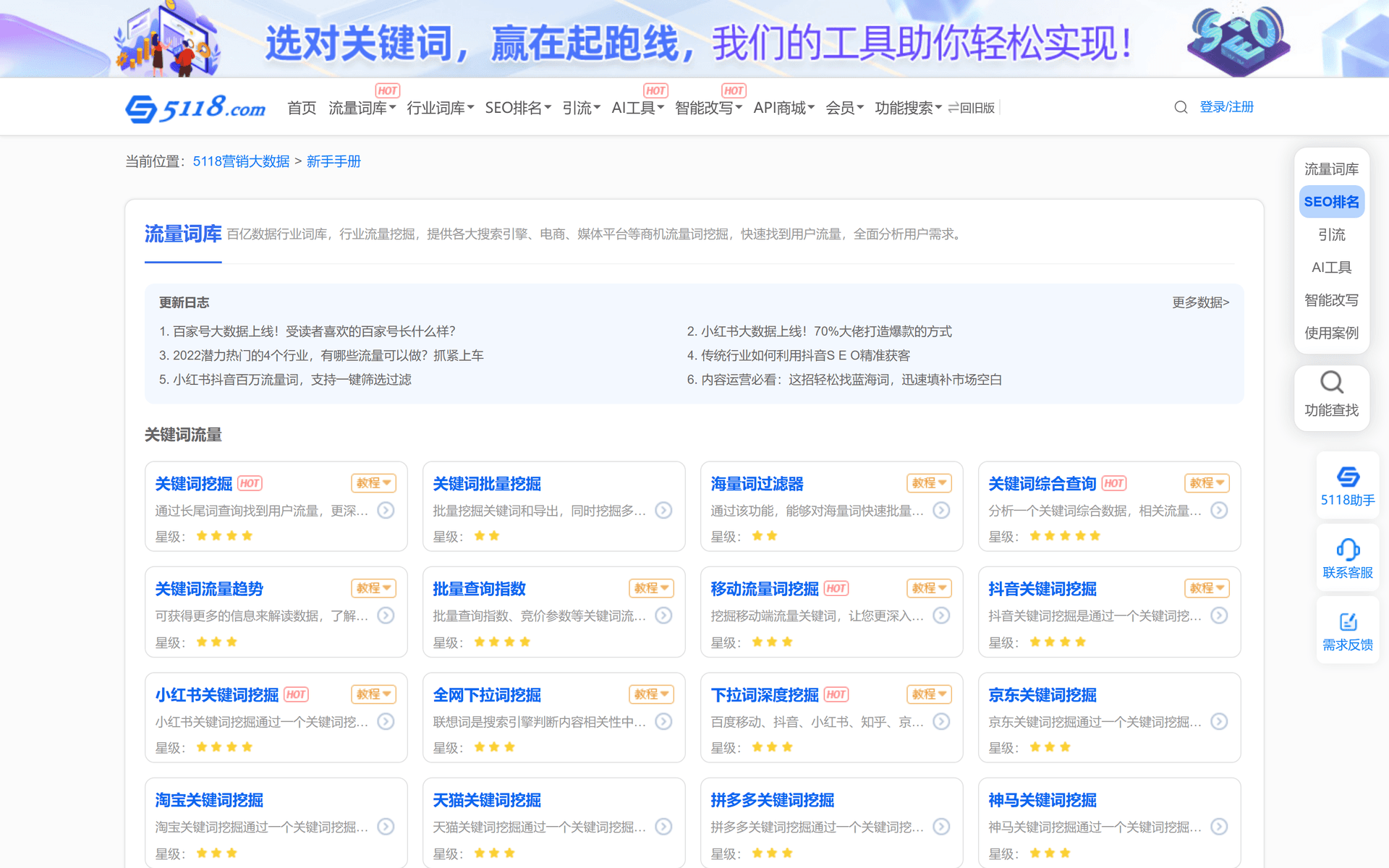
Task: Select 智能改写 in the right sidebar
Action: click(x=1331, y=300)
